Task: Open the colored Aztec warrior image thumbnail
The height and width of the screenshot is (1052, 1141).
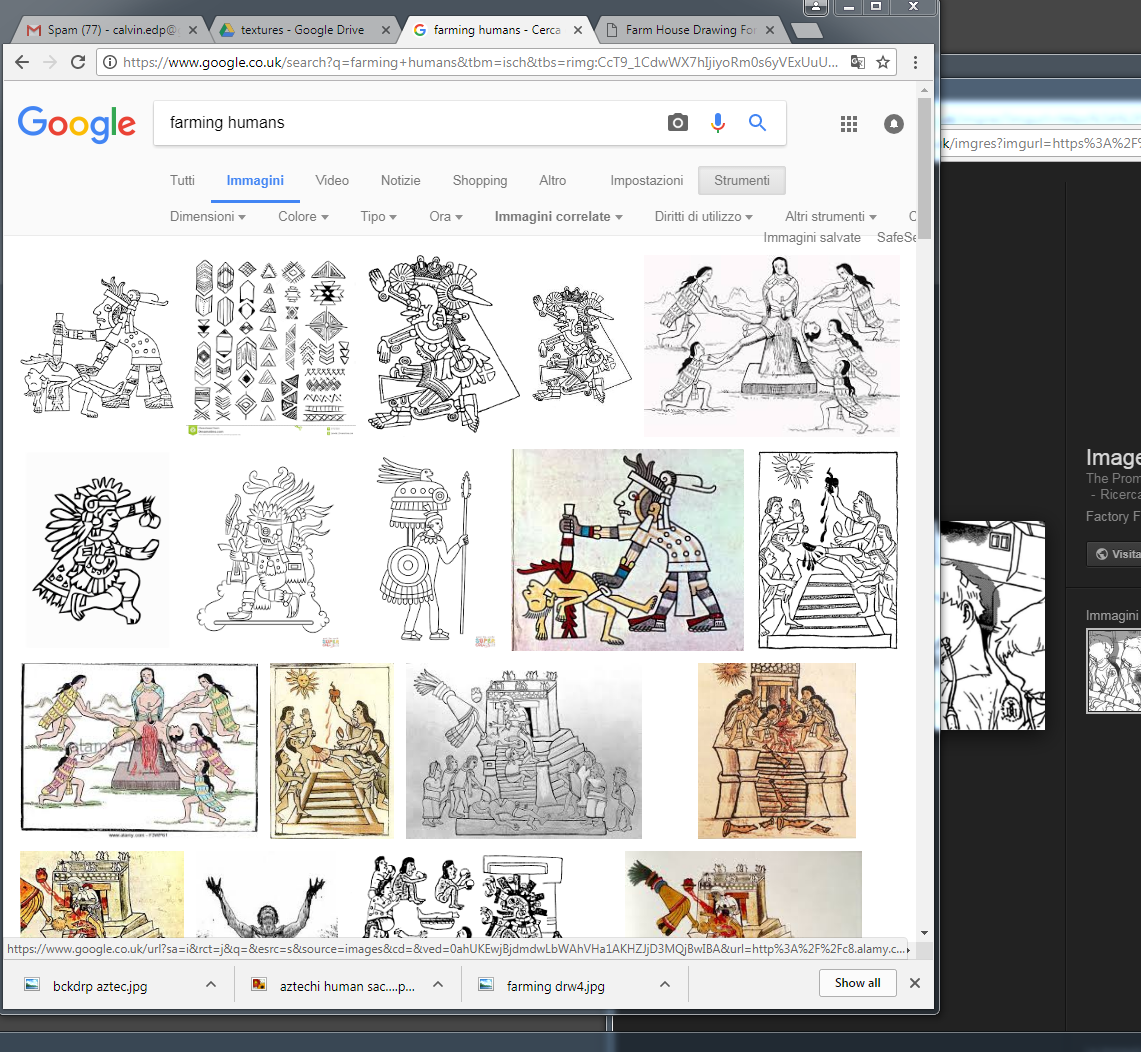Action: tap(627, 549)
